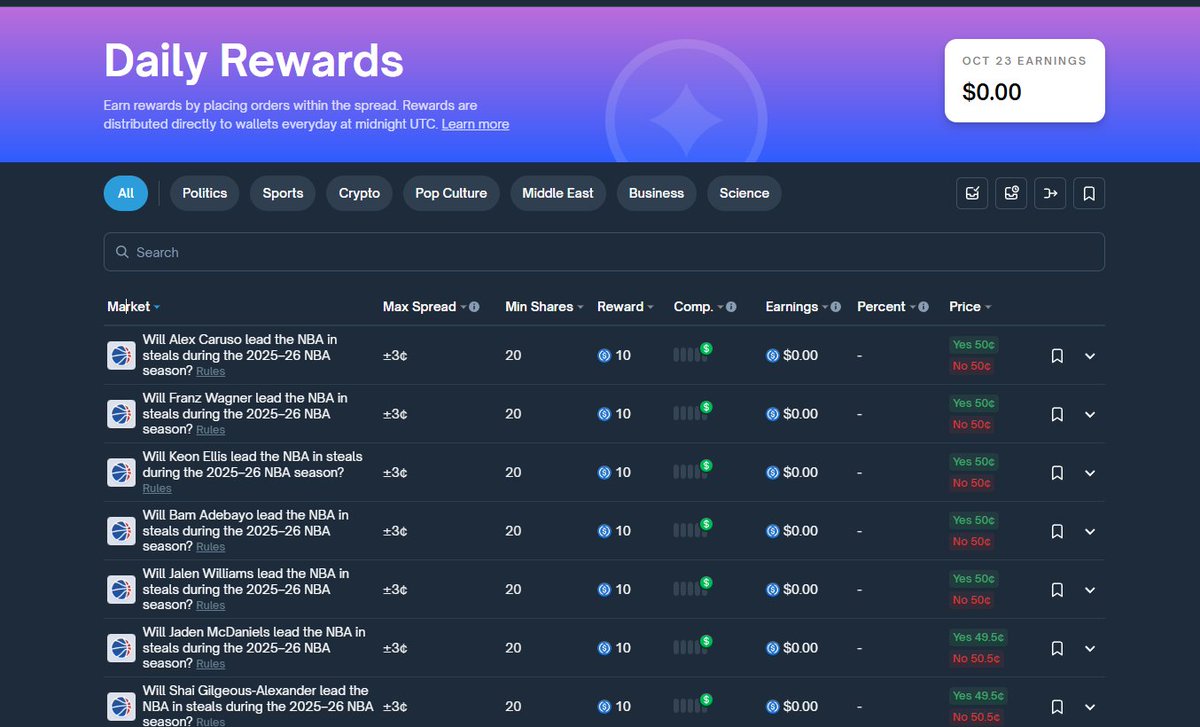This screenshot has width=1200, height=727.
Task: Expand the Alex Caruso market row
Action: (1090, 355)
